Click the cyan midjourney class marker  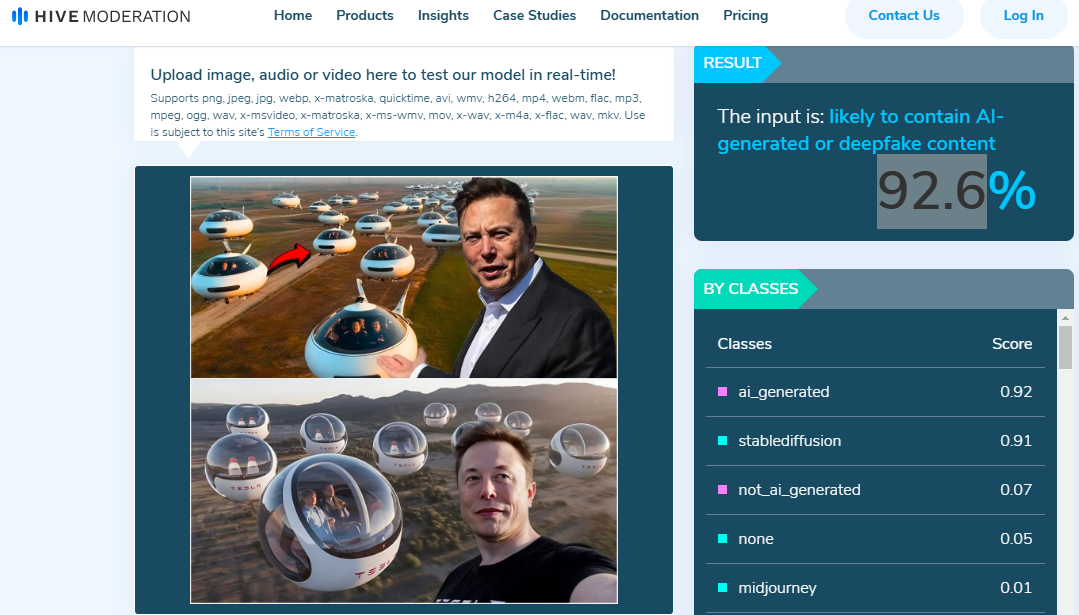pos(722,588)
